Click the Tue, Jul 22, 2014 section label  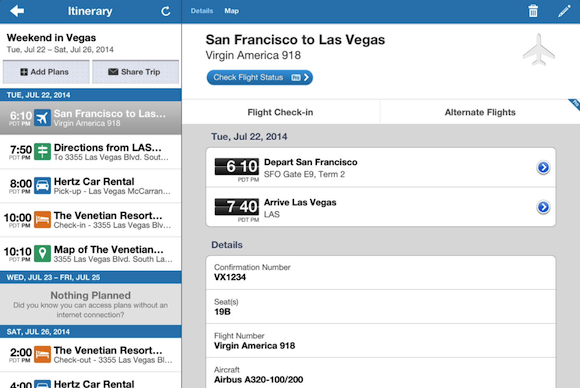pos(249,136)
